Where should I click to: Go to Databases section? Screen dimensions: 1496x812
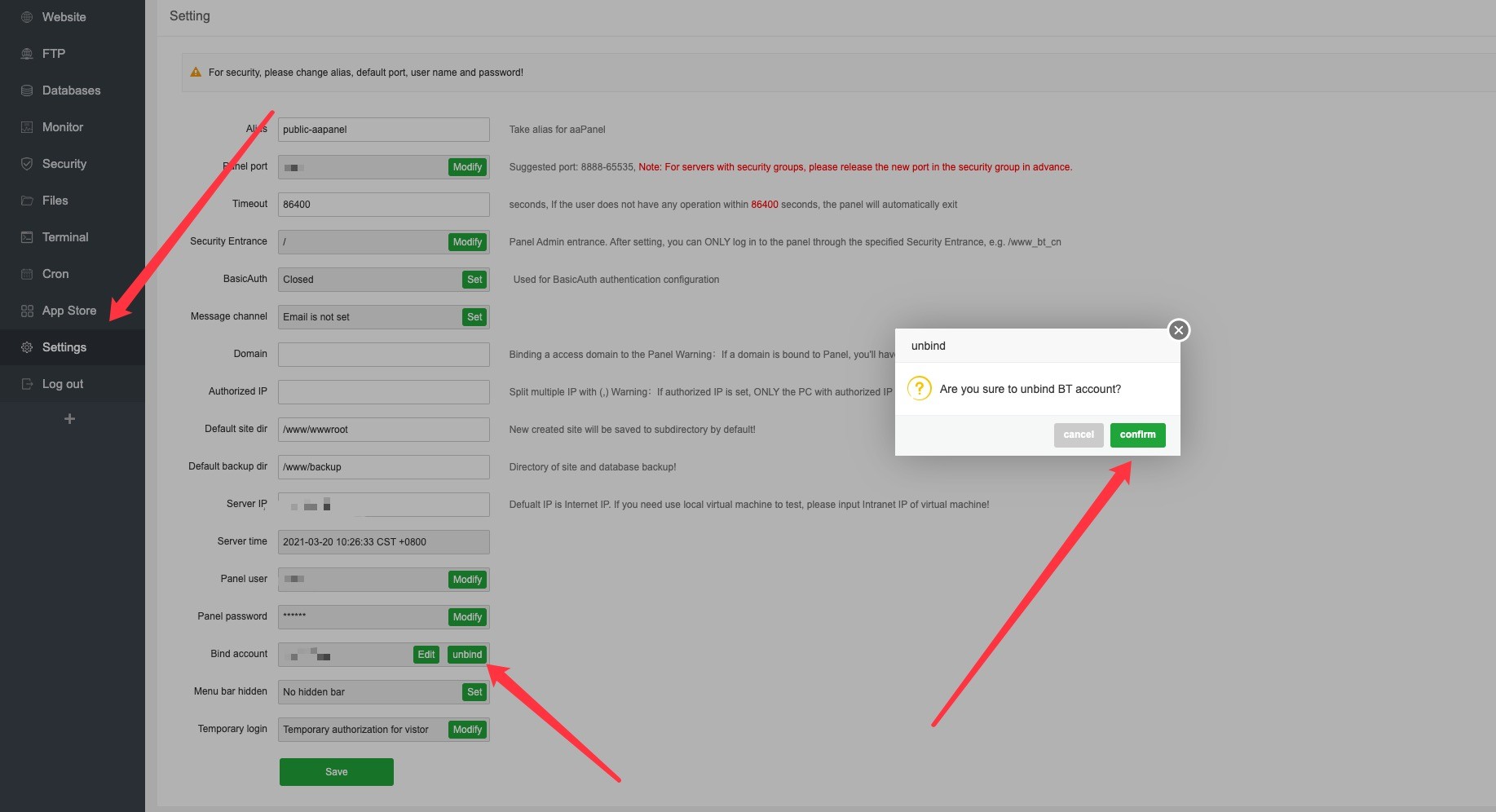[73, 90]
